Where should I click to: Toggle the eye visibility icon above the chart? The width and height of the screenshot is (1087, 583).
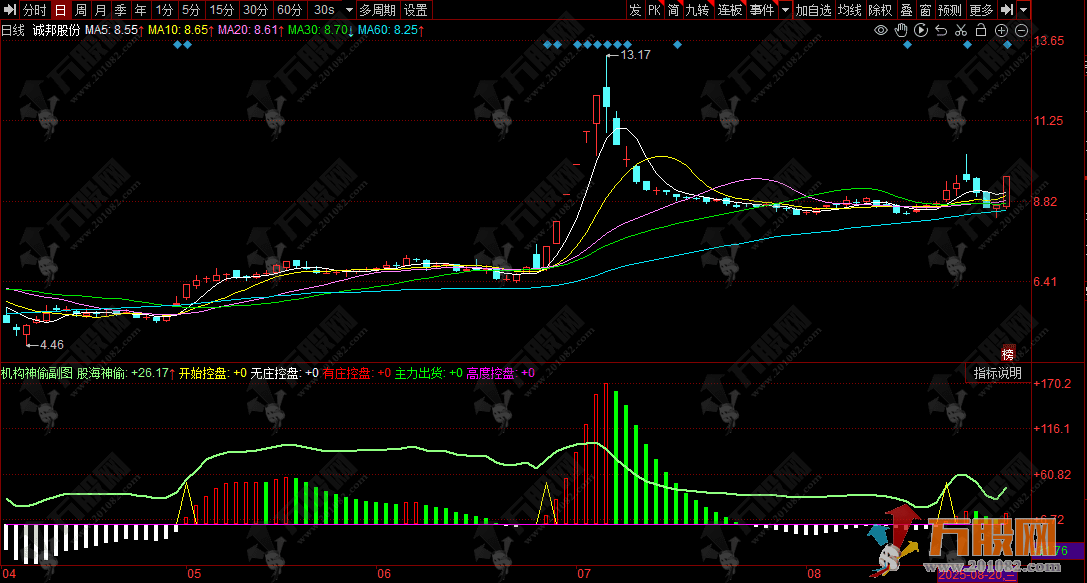click(880, 31)
